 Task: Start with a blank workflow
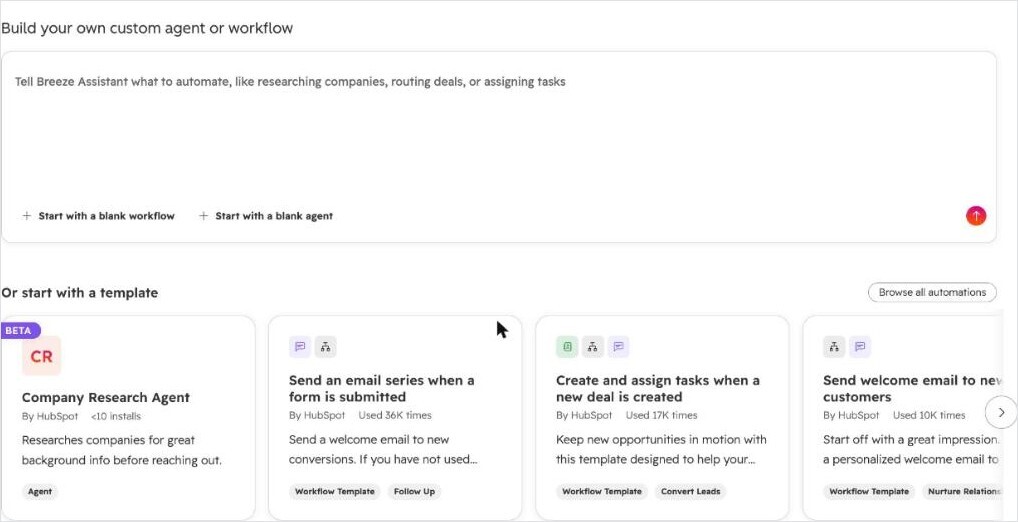pyautogui.click(x=99, y=216)
